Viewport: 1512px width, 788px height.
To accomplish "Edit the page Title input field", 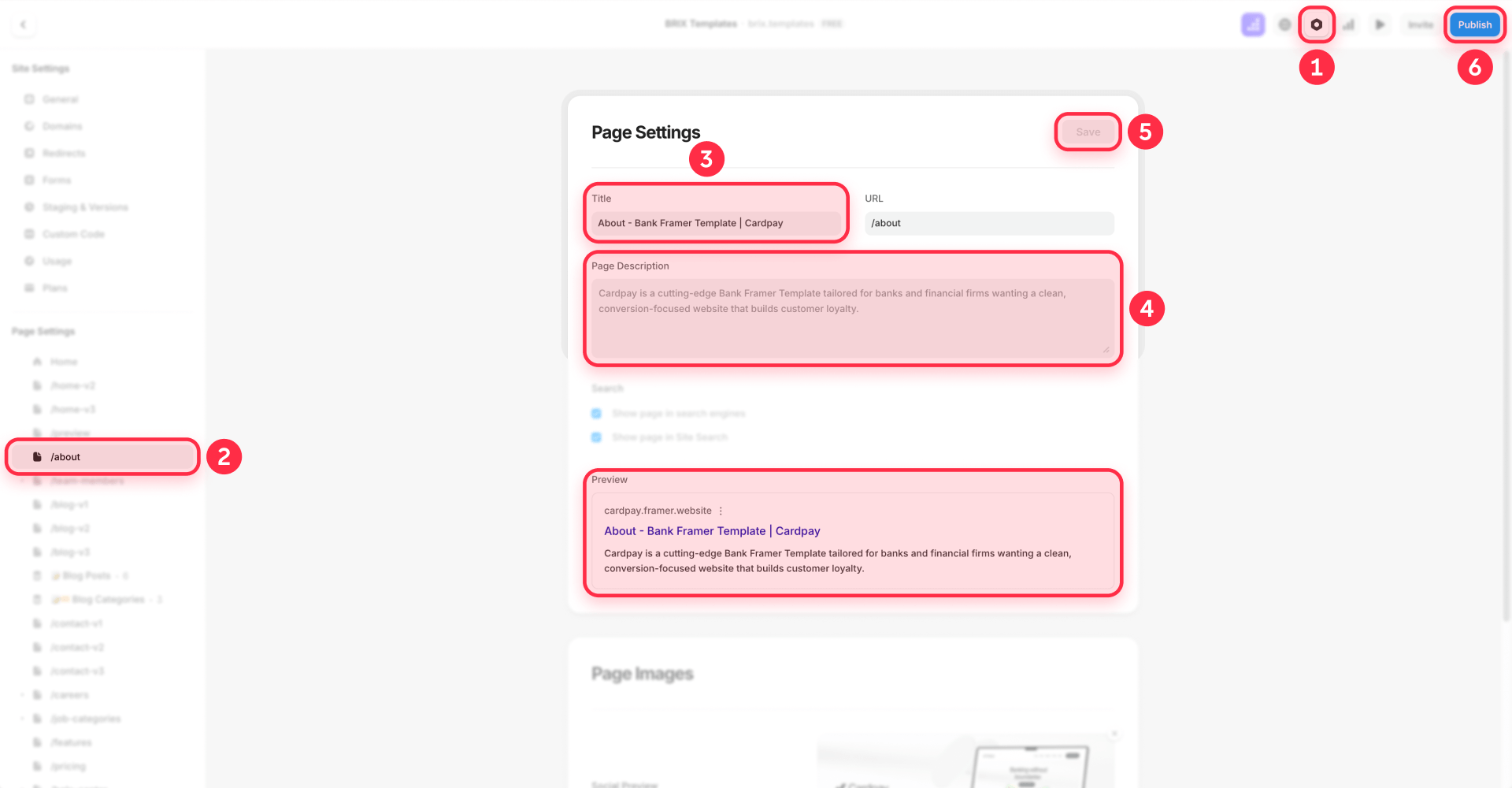I will point(716,223).
